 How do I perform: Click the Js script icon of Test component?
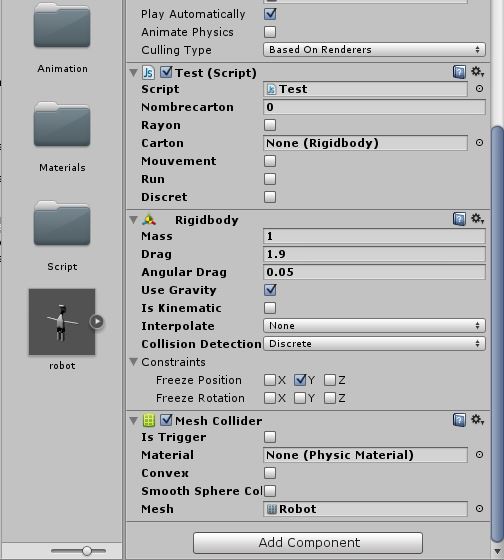click(148, 72)
